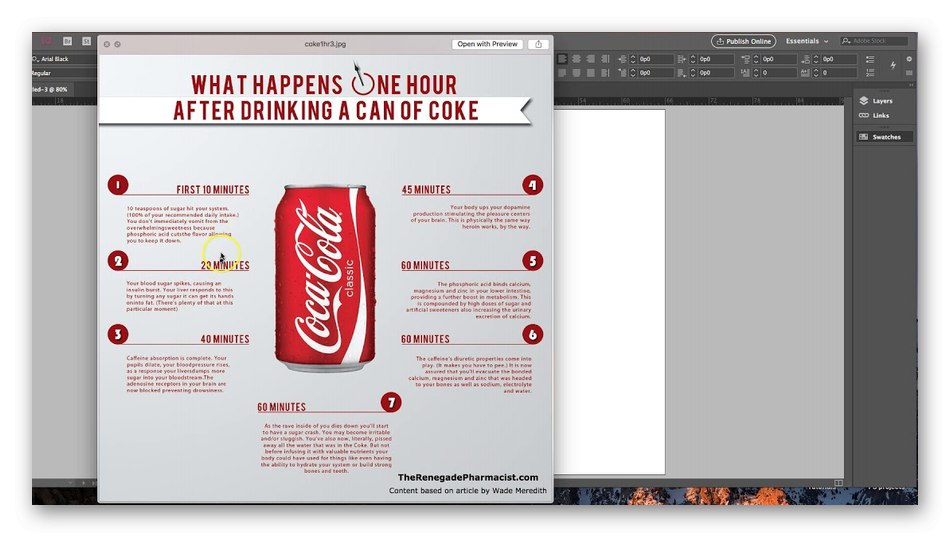Click the Space After icon

[x=805, y=59]
